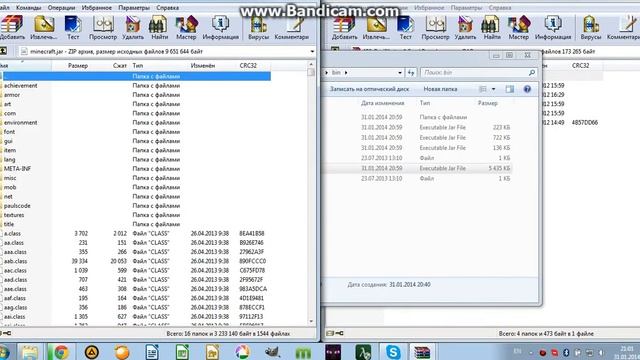The width and height of the screenshot is (640, 360).
Task: Click Добавить icon in left WinRAR window
Action: click(x=11, y=24)
